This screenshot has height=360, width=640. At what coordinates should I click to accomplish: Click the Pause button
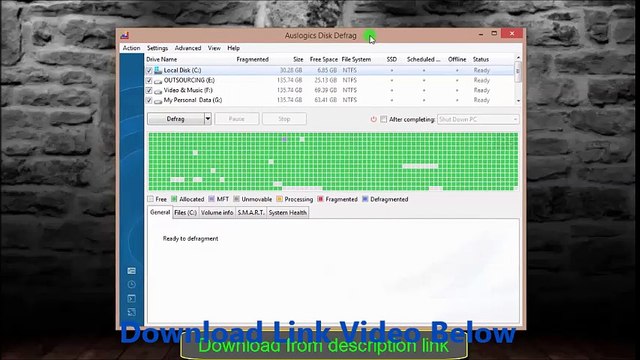(237, 119)
